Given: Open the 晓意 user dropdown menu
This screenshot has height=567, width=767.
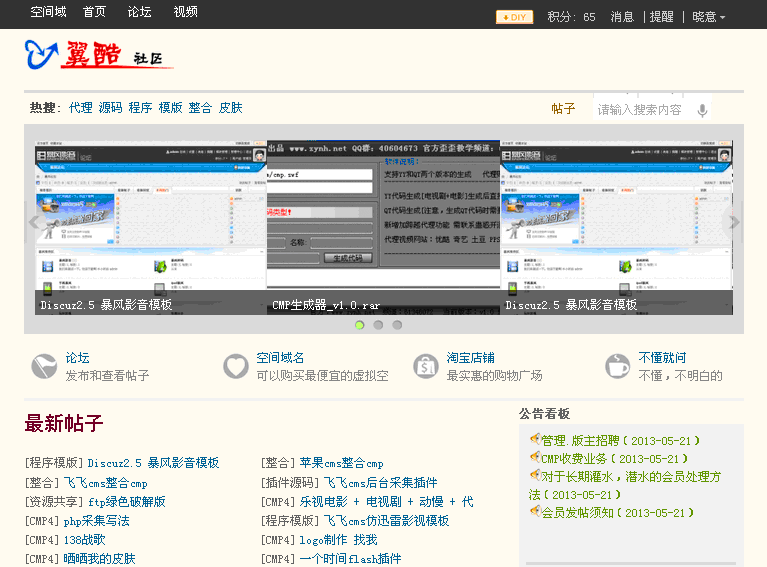Looking at the screenshot, I should tap(708, 17).
